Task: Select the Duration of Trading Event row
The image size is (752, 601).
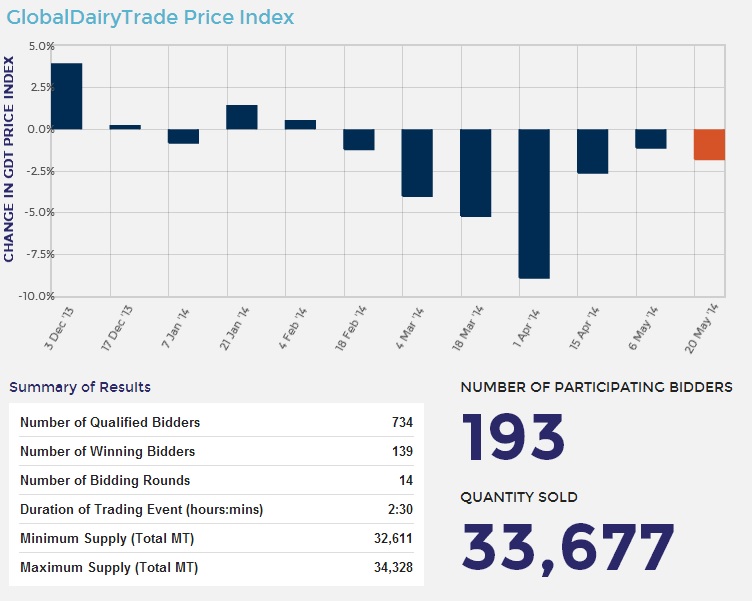Action: (216, 510)
